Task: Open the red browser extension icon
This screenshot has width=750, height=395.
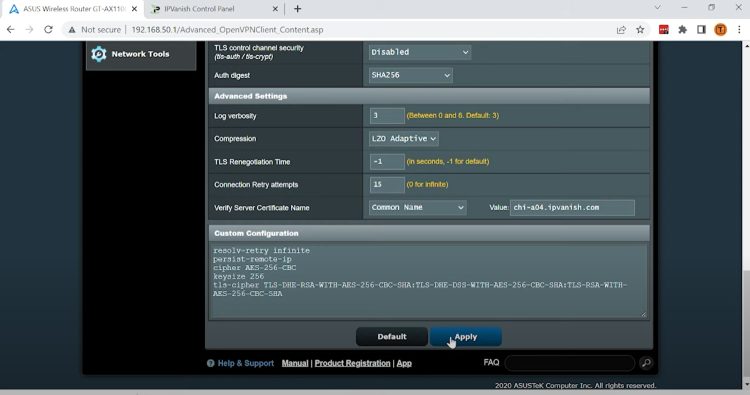Action: [x=663, y=30]
